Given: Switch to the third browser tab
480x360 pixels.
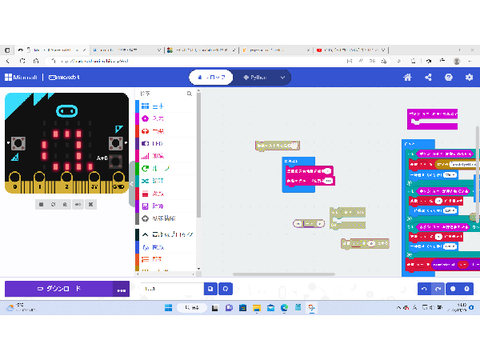Looking at the screenshot, I should coord(201,50).
